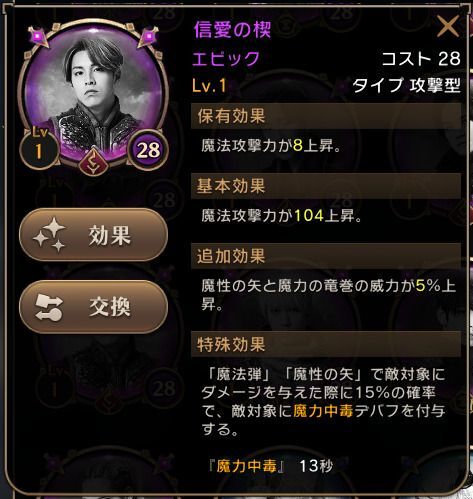This screenshot has height=499, width=473.
Task: Click the purple cost 28 badge
Action: 148,150
